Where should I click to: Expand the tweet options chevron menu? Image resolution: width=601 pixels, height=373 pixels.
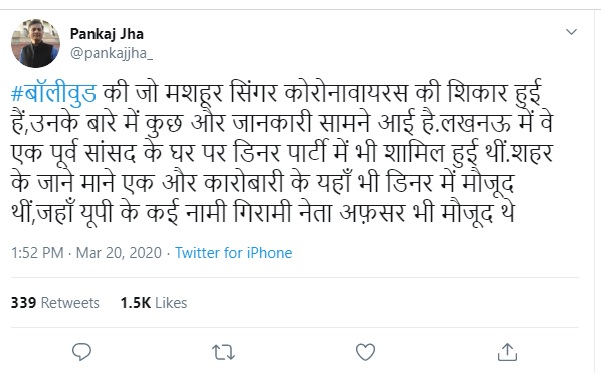click(571, 32)
